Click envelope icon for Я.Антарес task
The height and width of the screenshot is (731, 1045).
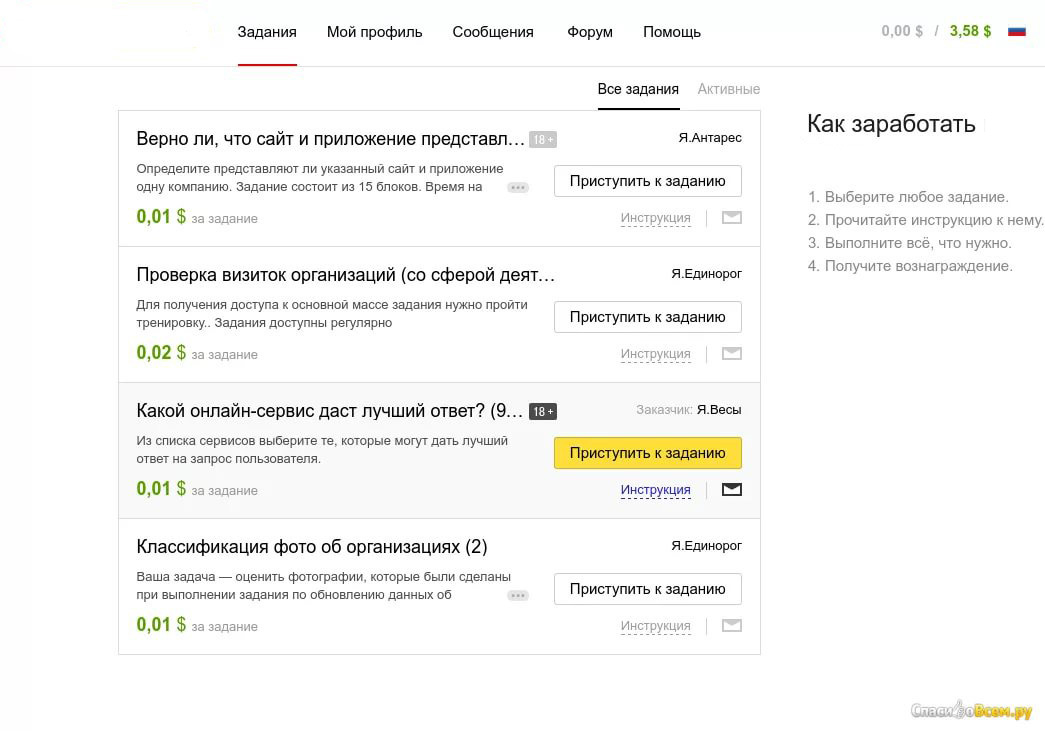(x=731, y=217)
